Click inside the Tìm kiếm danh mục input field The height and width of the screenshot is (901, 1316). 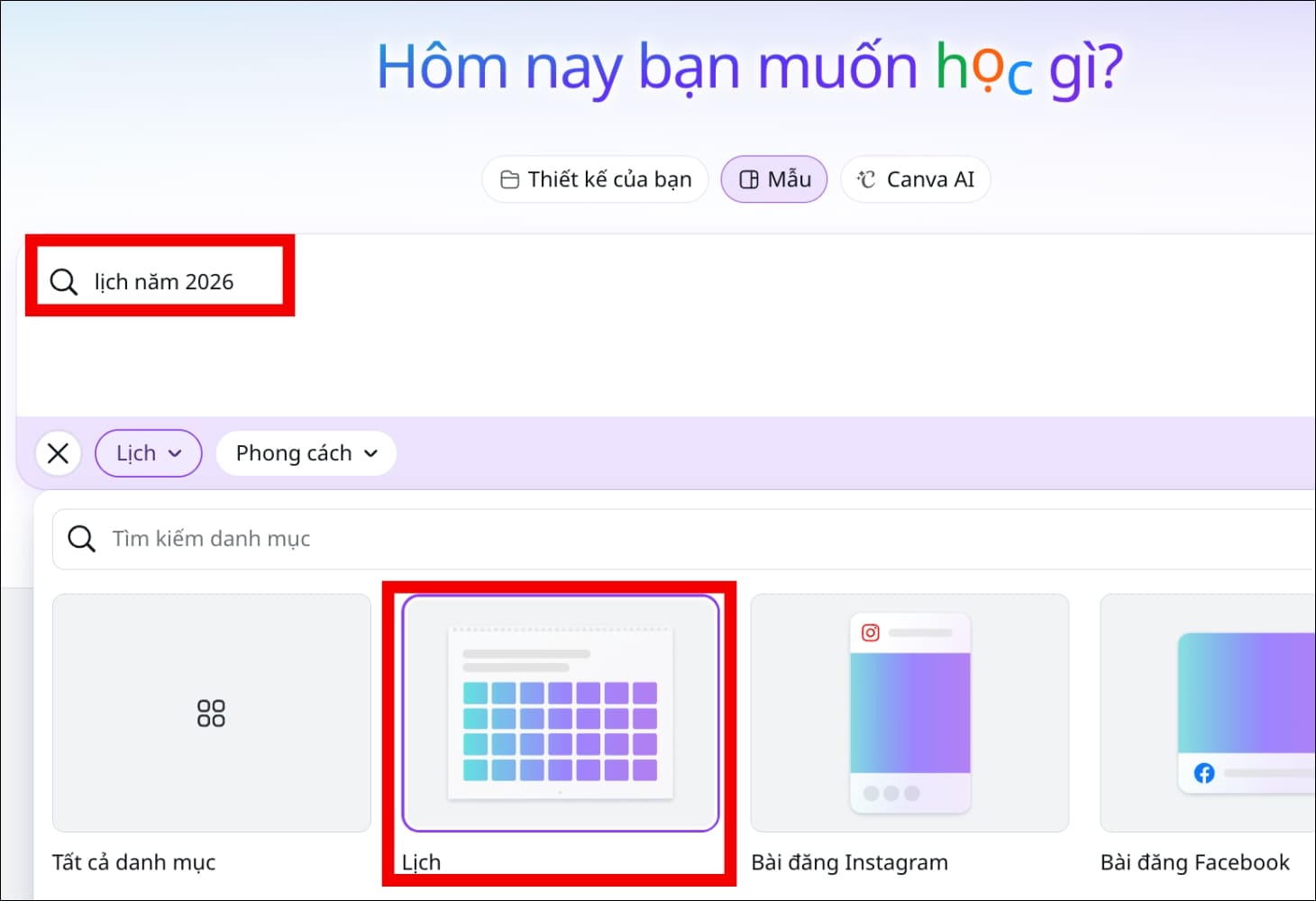pyautogui.click(x=361, y=539)
